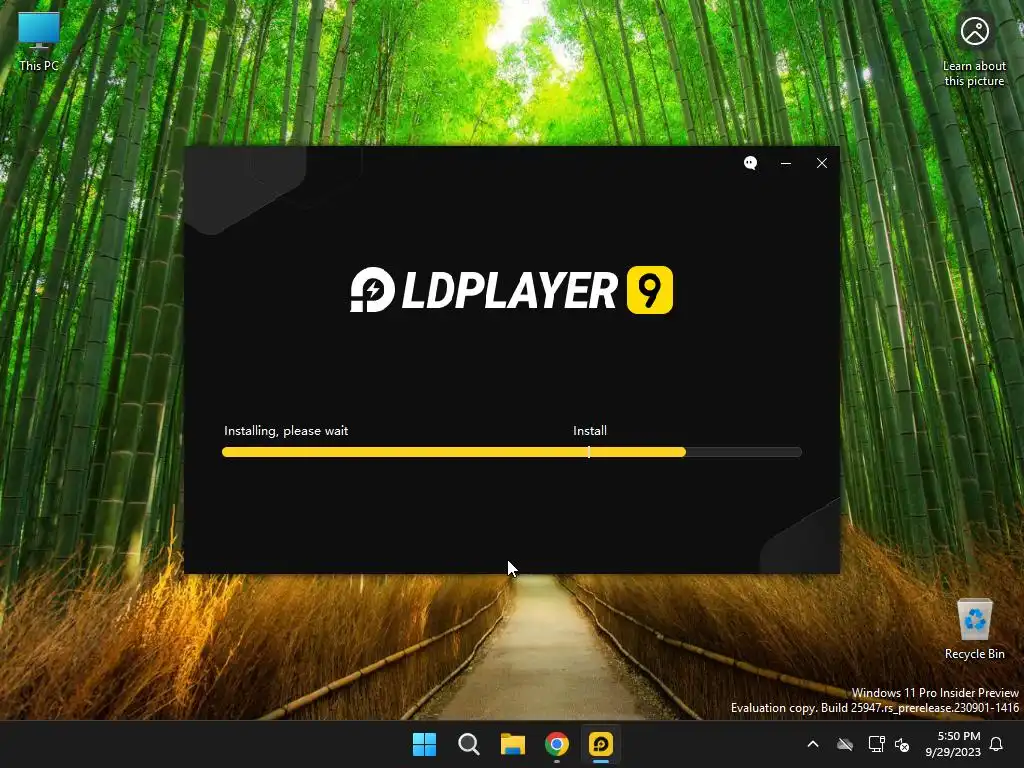Viewport: 1024px width, 768px height.
Task: Select the This PC desktop icon
Action: (x=39, y=42)
